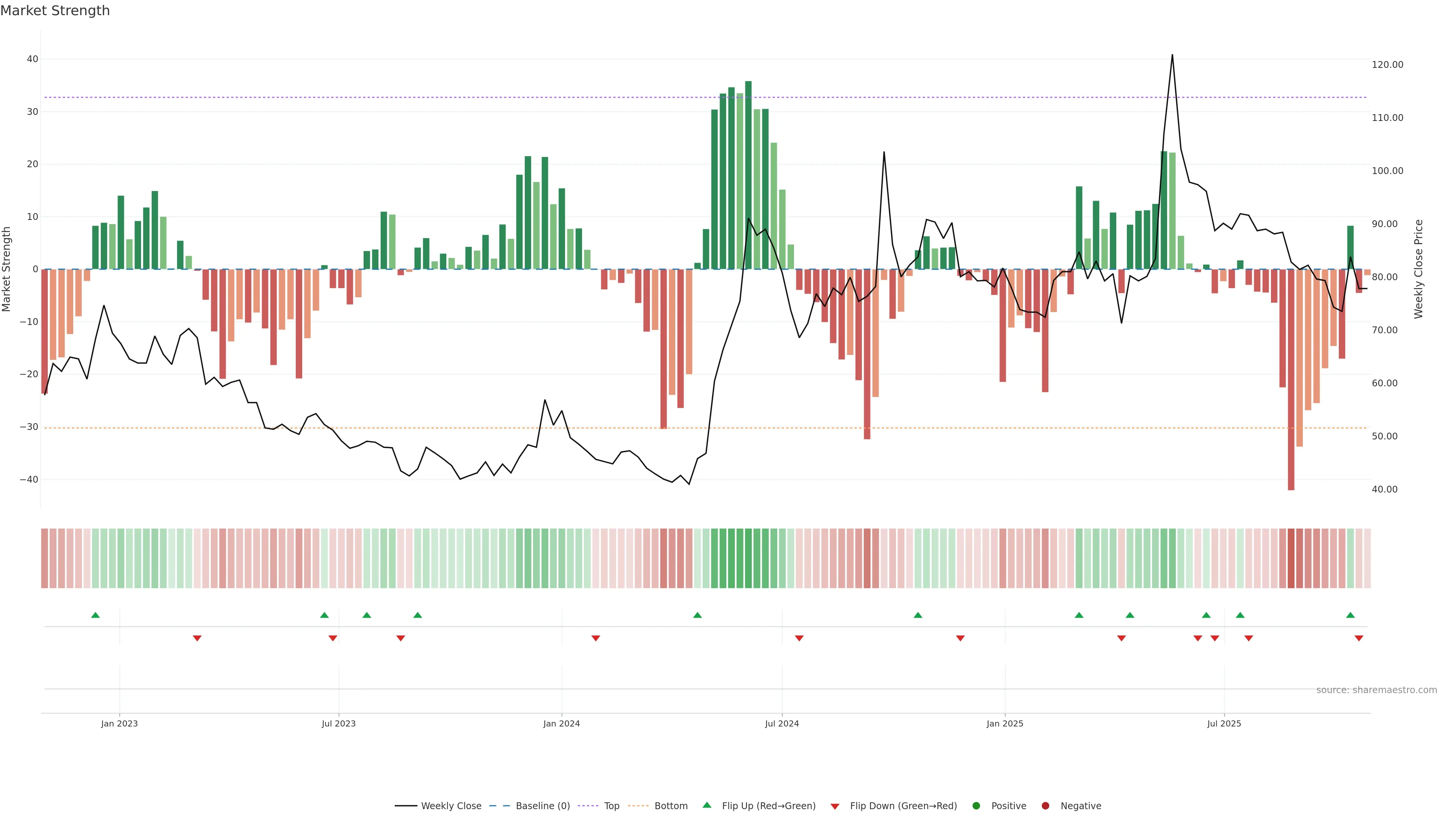This screenshot has height=819, width=1456.
Task: Click the first red flip-down marker after Jan 2023
Action: (197, 638)
